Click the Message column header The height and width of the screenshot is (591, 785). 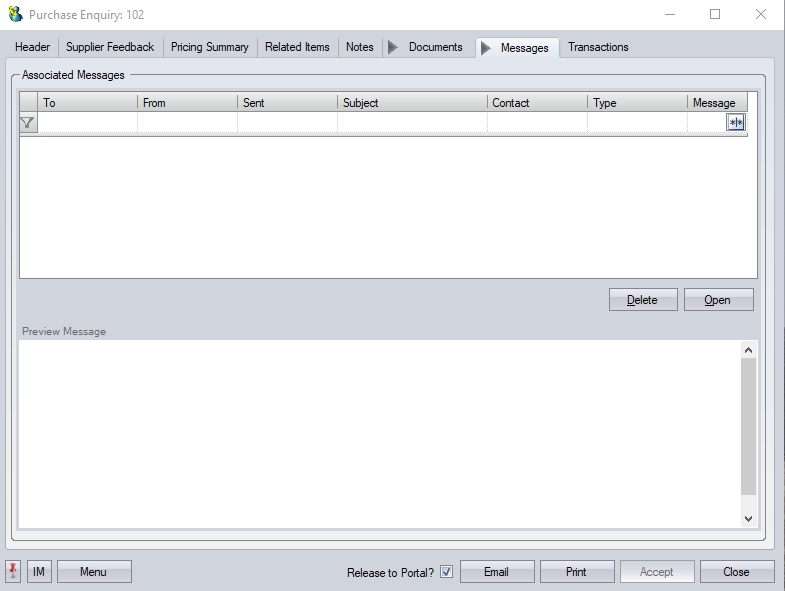click(717, 102)
